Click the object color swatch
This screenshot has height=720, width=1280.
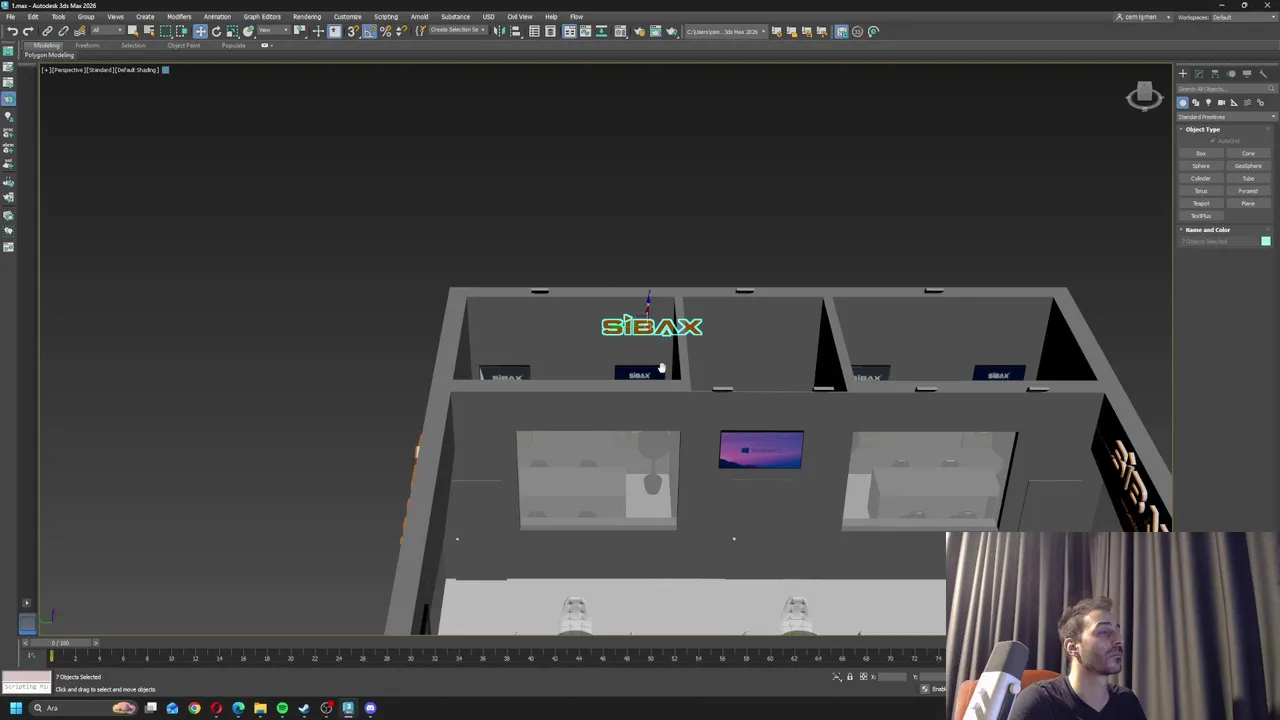[1266, 241]
